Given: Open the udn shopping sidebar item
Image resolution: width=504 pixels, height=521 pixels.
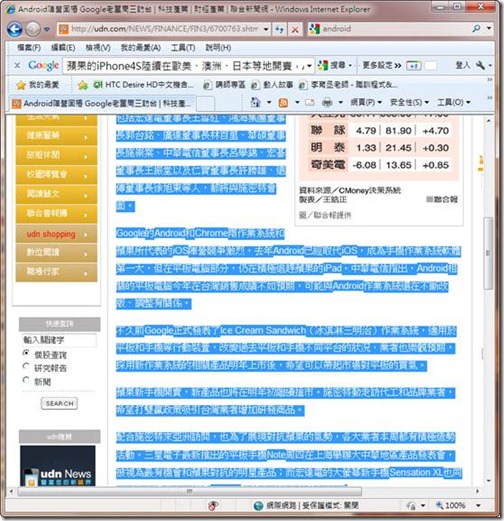Looking at the screenshot, I should [56, 234].
